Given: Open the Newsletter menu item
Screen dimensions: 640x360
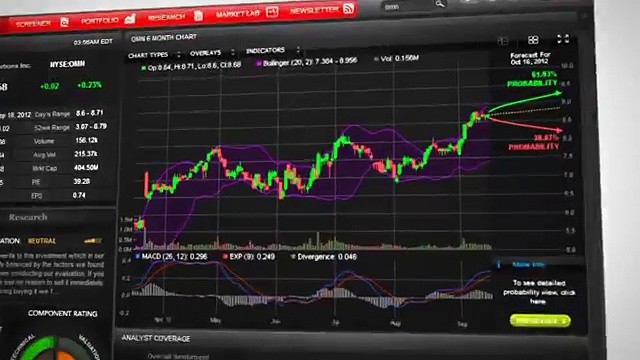Looking at the screenshot, I should pos(314,10).
